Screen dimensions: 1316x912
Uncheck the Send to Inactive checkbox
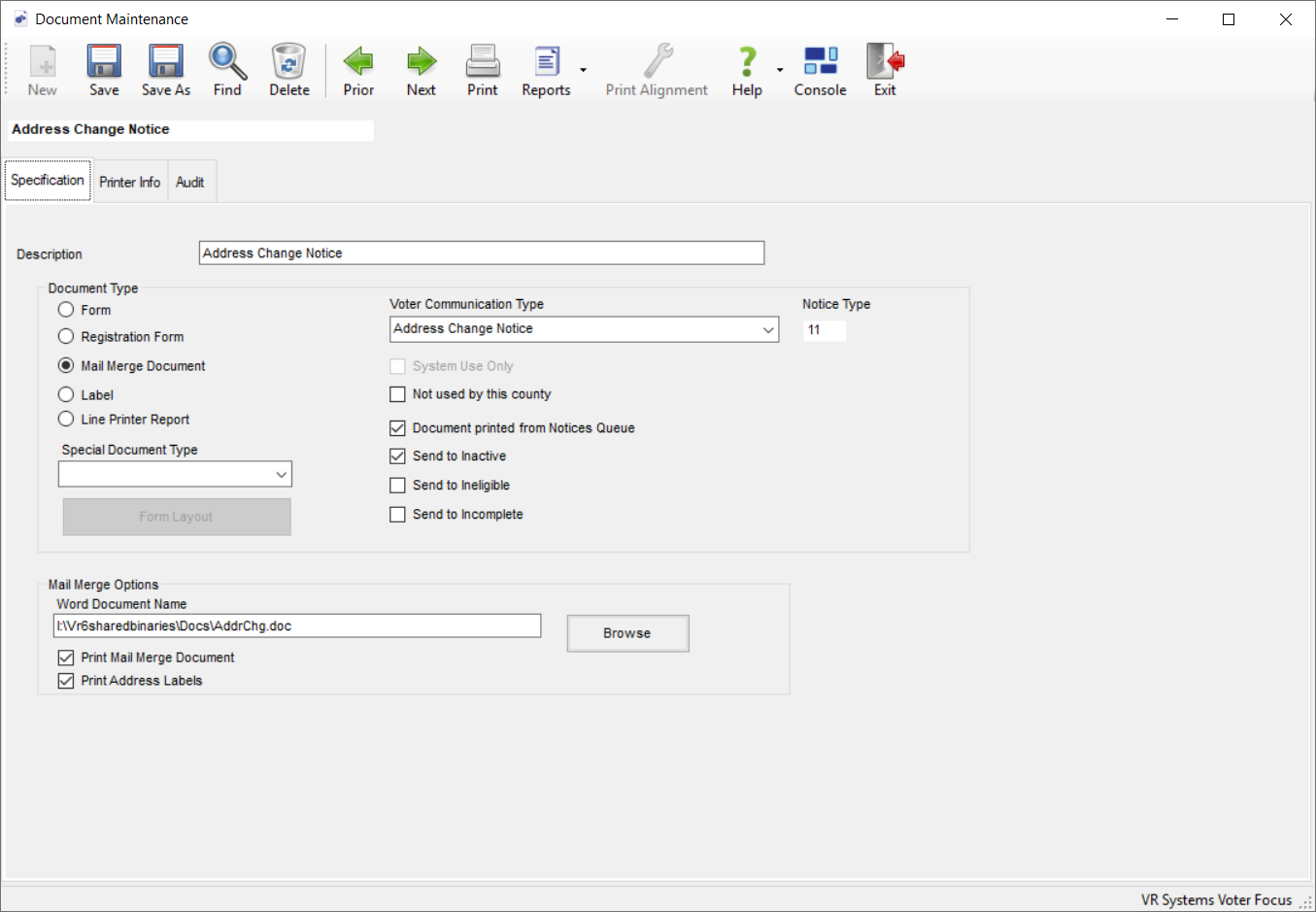pyautogui.click(x=397, y=456)
